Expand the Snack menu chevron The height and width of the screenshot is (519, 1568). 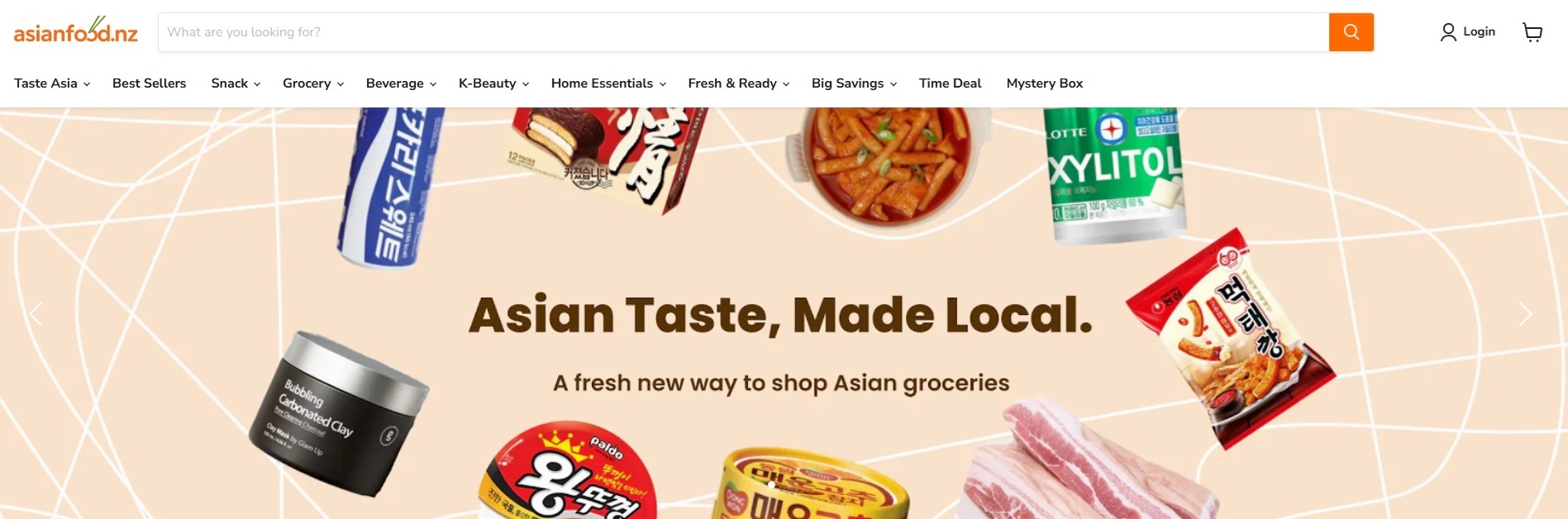257,84
